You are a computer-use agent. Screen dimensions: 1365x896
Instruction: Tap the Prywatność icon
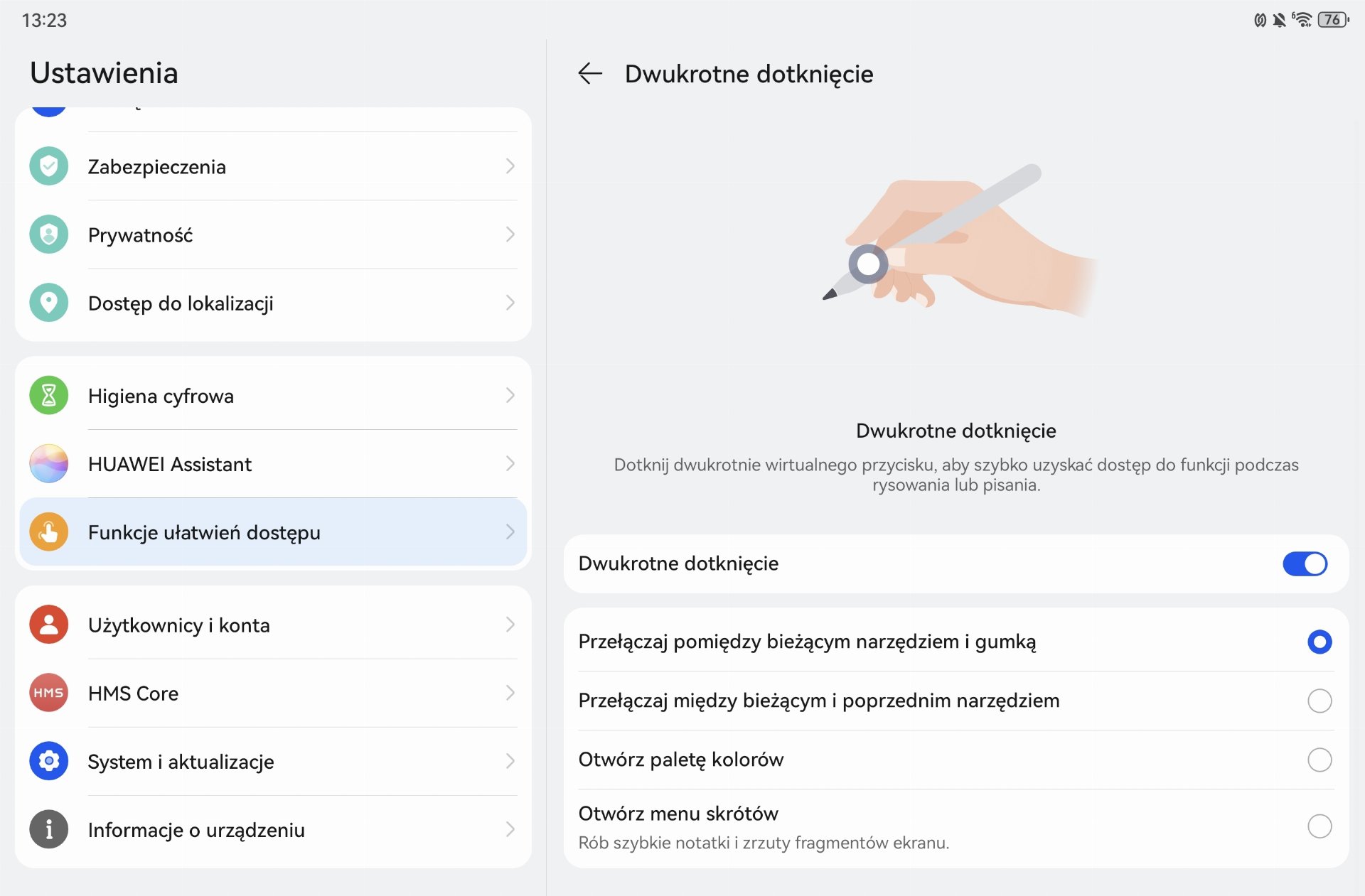48,234
